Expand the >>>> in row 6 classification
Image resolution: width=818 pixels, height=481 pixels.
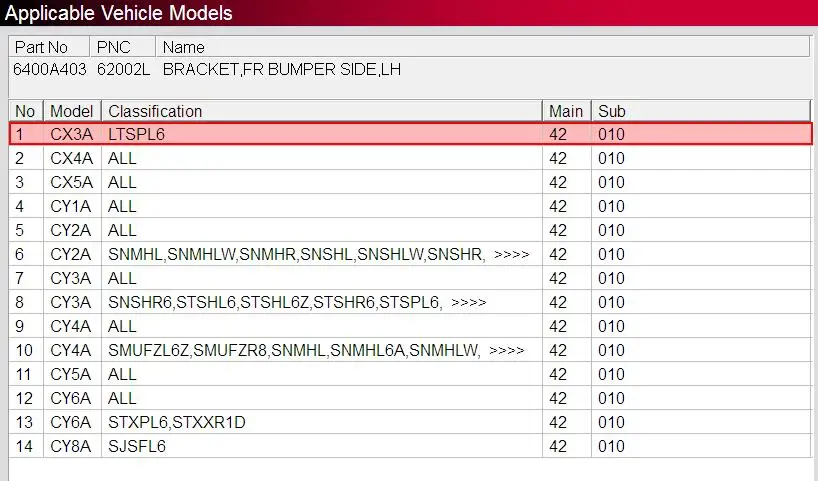click(x=512, y=255)
